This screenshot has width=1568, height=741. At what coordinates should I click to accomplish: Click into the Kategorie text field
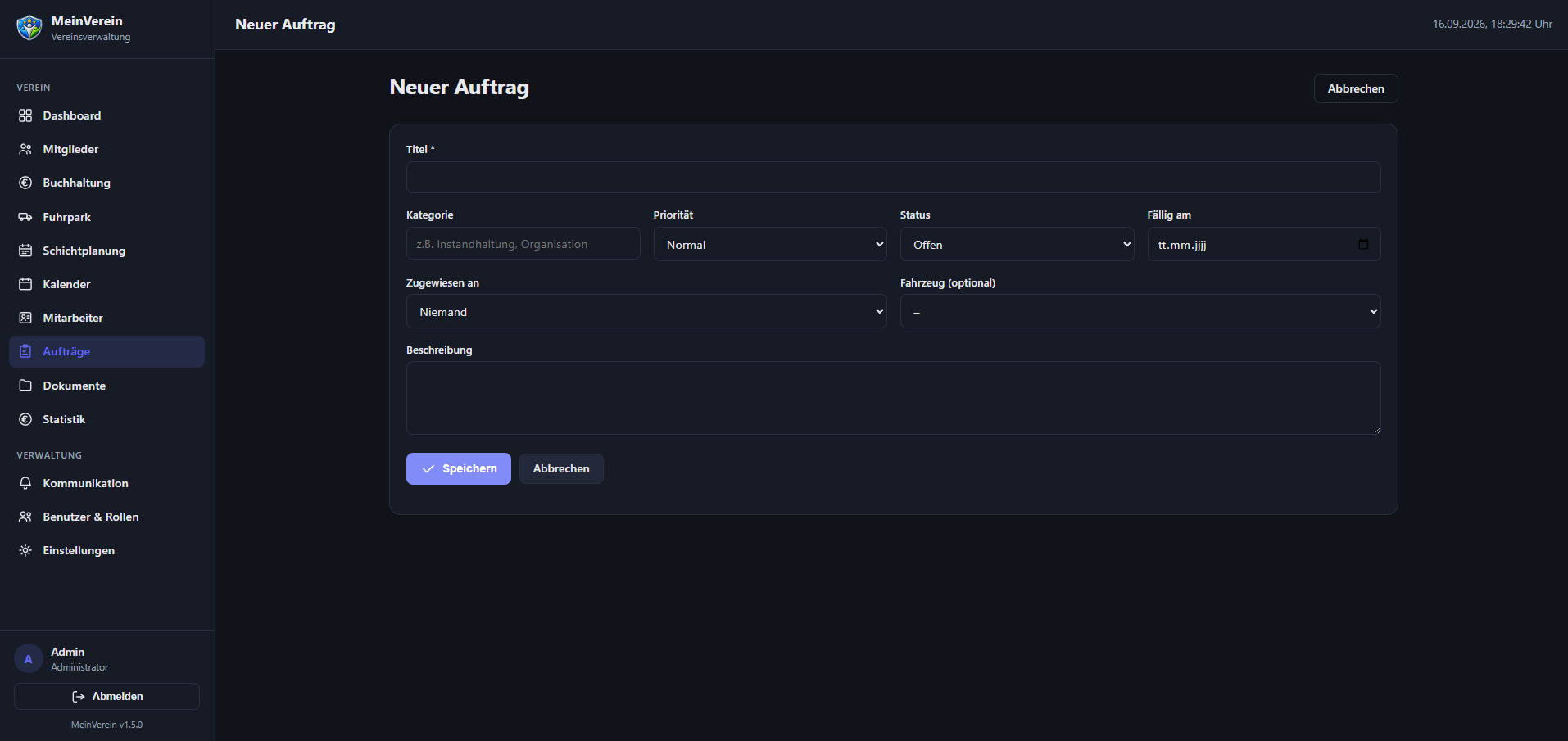(523, 244)
